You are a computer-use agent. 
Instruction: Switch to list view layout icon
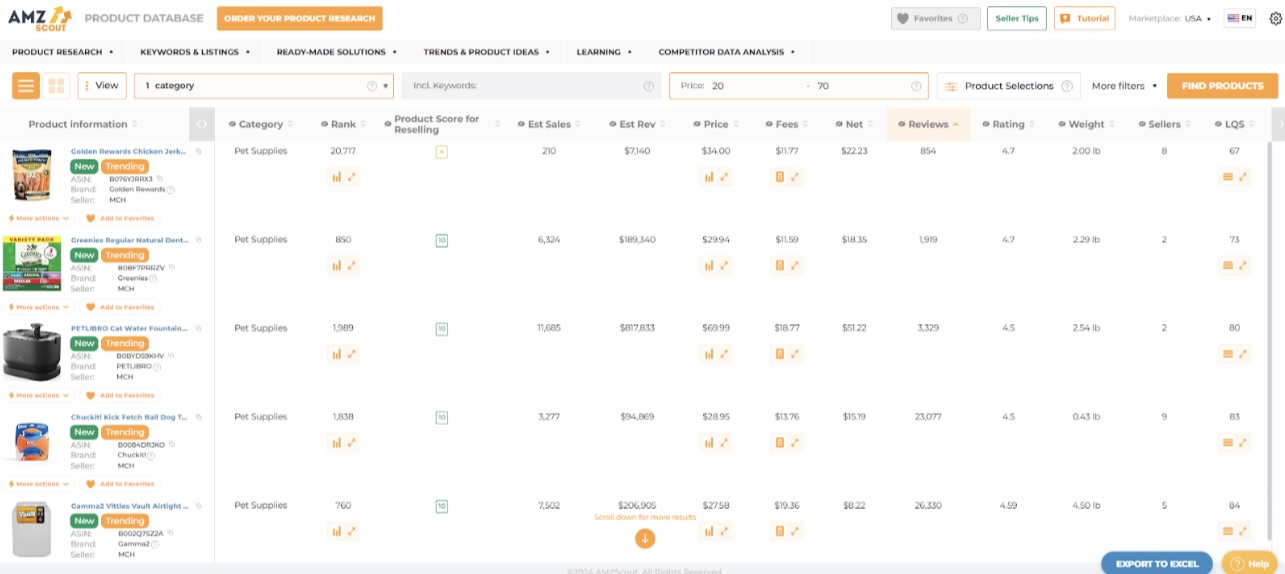26,86
